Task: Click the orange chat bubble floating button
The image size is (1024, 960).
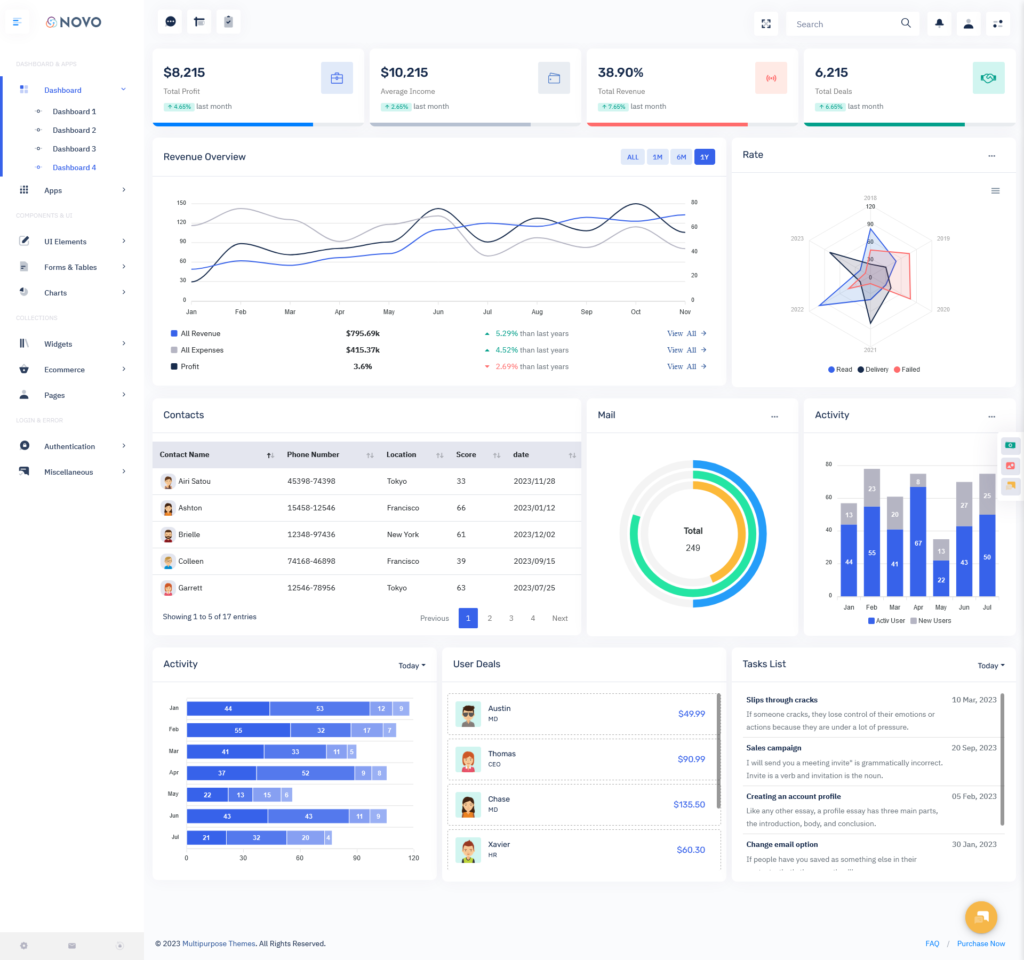Action: point(981,917)
